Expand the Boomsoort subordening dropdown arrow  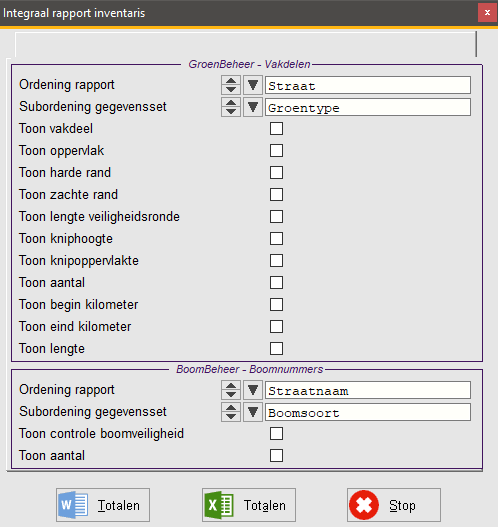tap(253, 412)
